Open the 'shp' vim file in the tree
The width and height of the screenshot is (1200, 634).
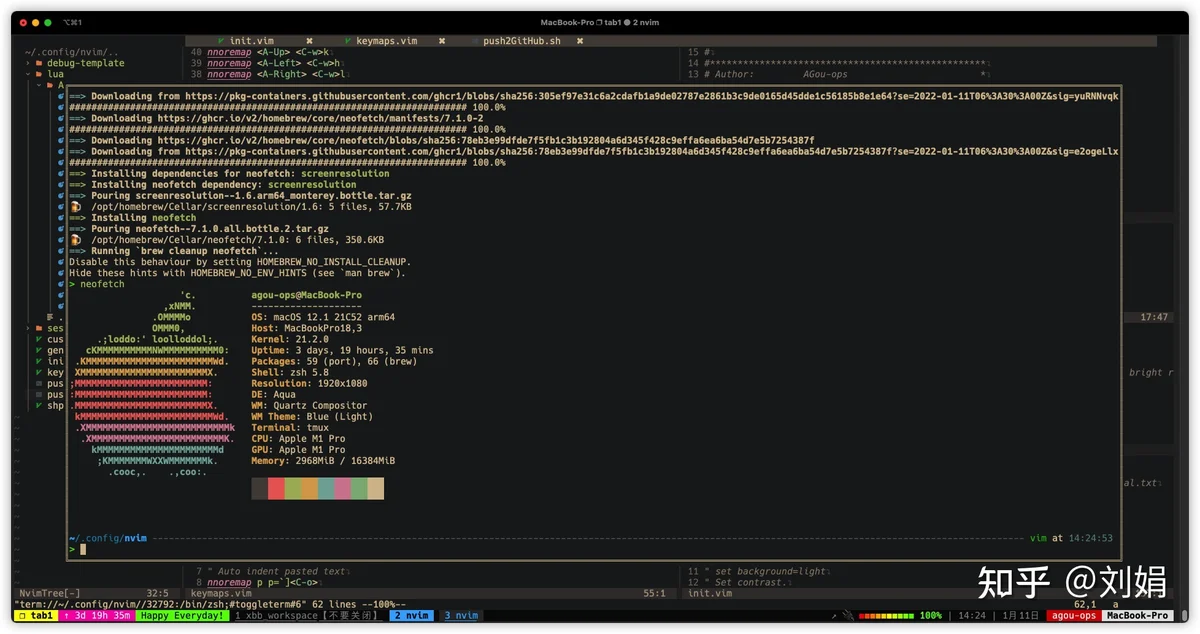point(55,406)
